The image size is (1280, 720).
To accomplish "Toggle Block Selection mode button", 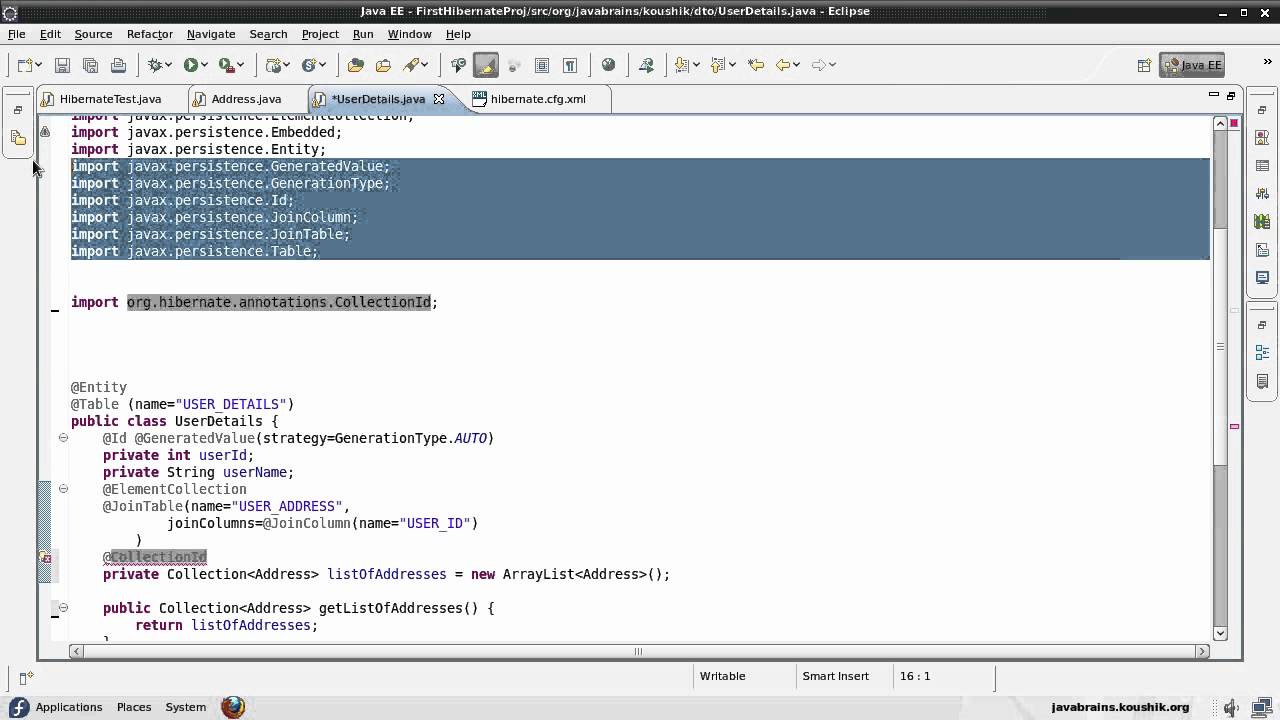I will click(542, 65).
